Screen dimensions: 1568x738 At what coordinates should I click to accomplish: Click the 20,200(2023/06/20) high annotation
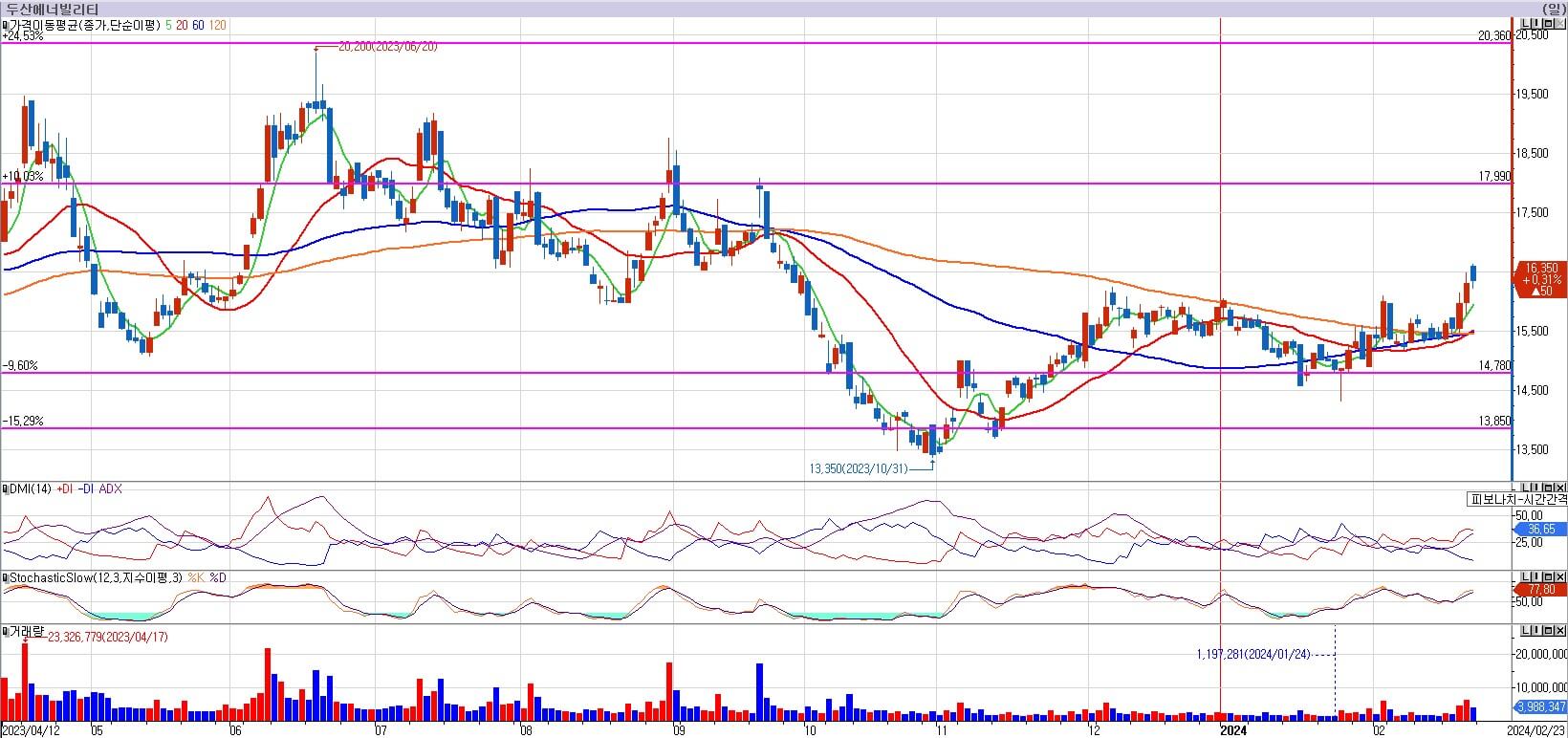pos(388,46)
